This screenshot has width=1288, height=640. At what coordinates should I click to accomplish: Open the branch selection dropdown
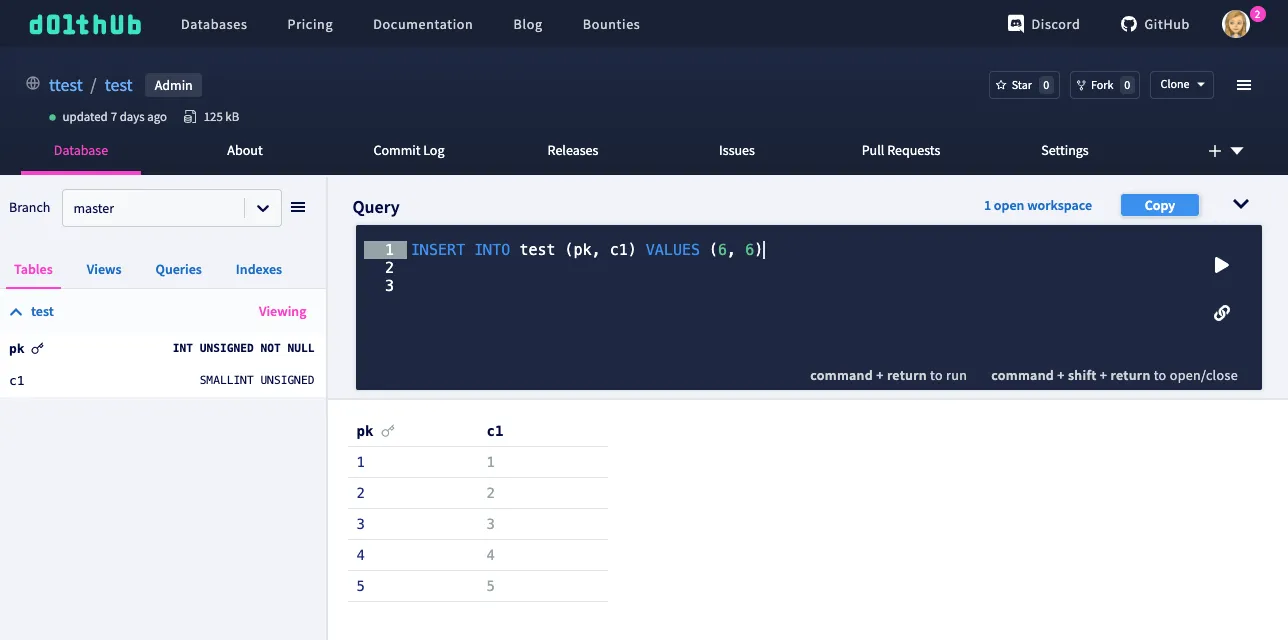coord(262,207)
